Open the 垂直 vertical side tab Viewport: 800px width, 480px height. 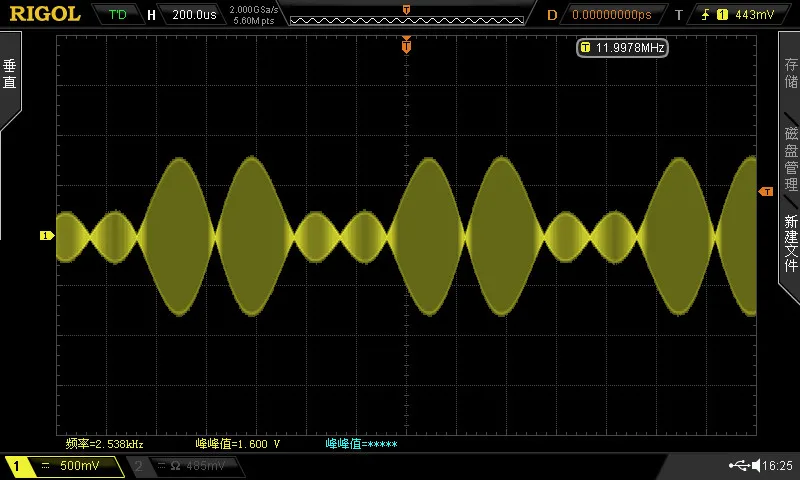pyautogui.click(x=10, y=74)
